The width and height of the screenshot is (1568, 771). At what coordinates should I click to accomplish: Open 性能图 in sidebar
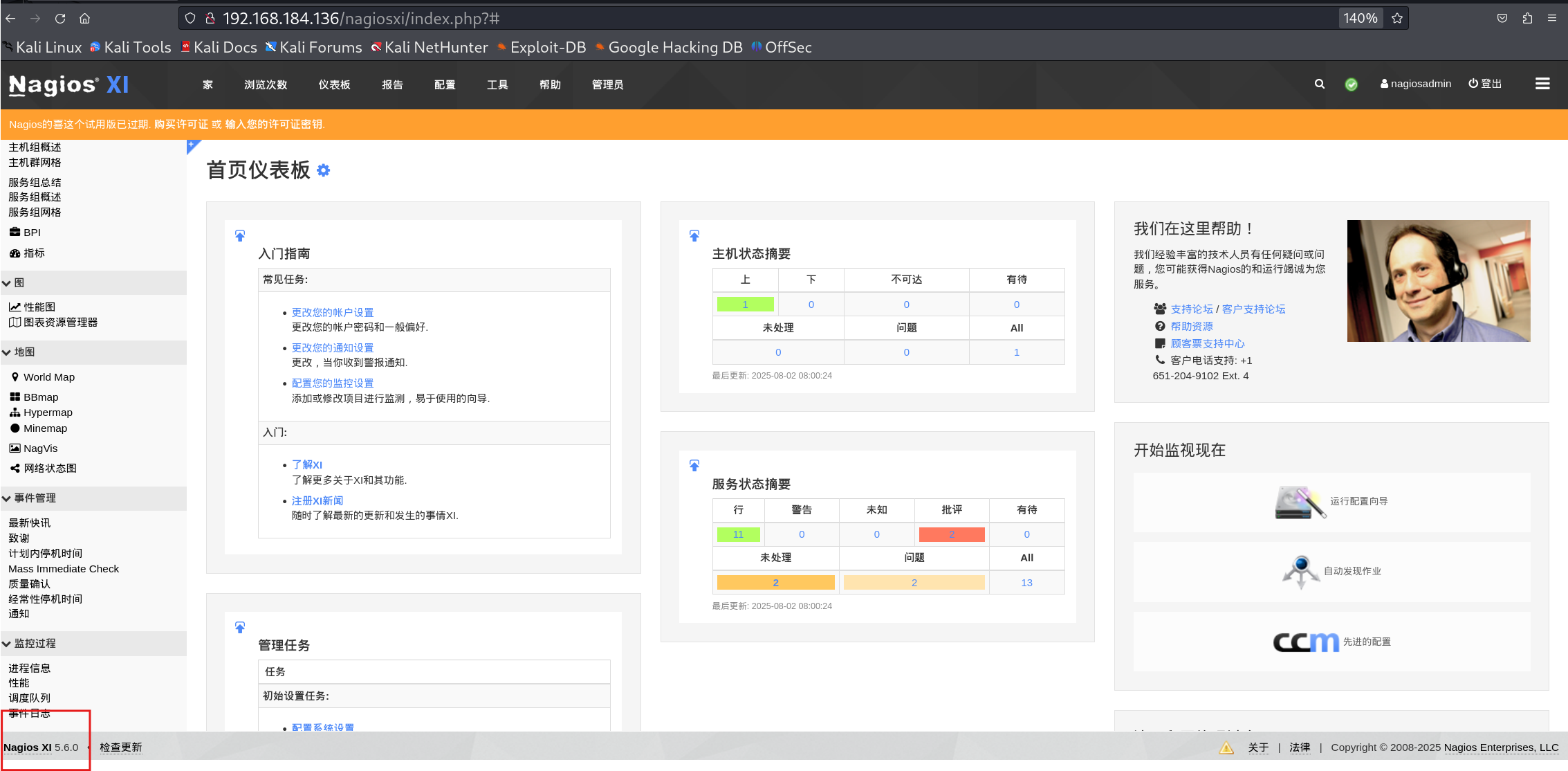point(32,307)
